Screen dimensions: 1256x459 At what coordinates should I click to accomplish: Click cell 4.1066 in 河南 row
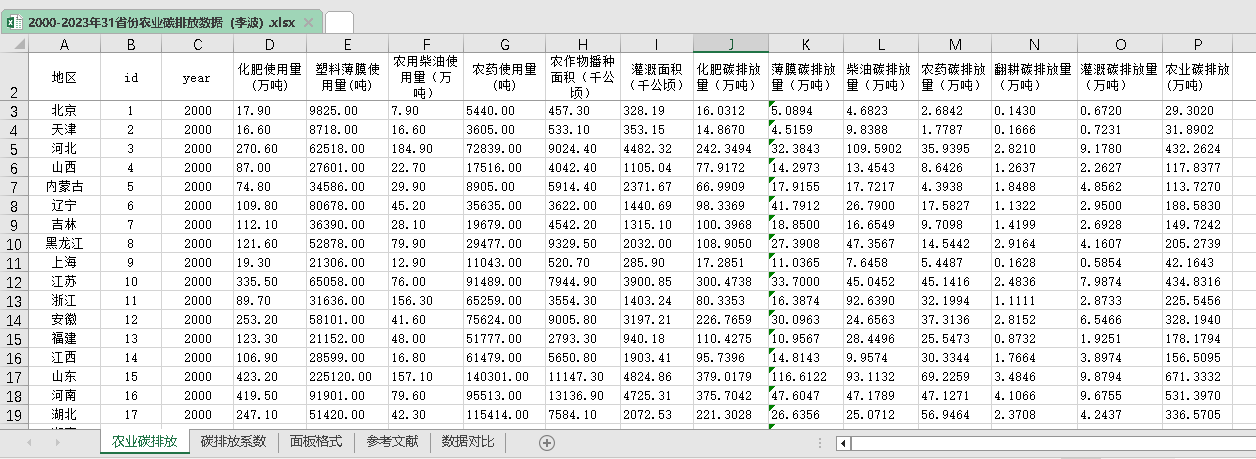click(x=1034, y=395)
